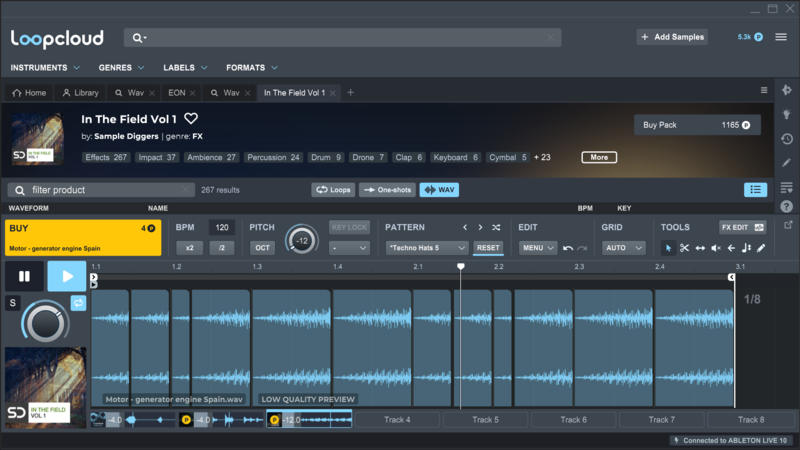Open the help question mark icon
The image size is (800, 450).
787,207
